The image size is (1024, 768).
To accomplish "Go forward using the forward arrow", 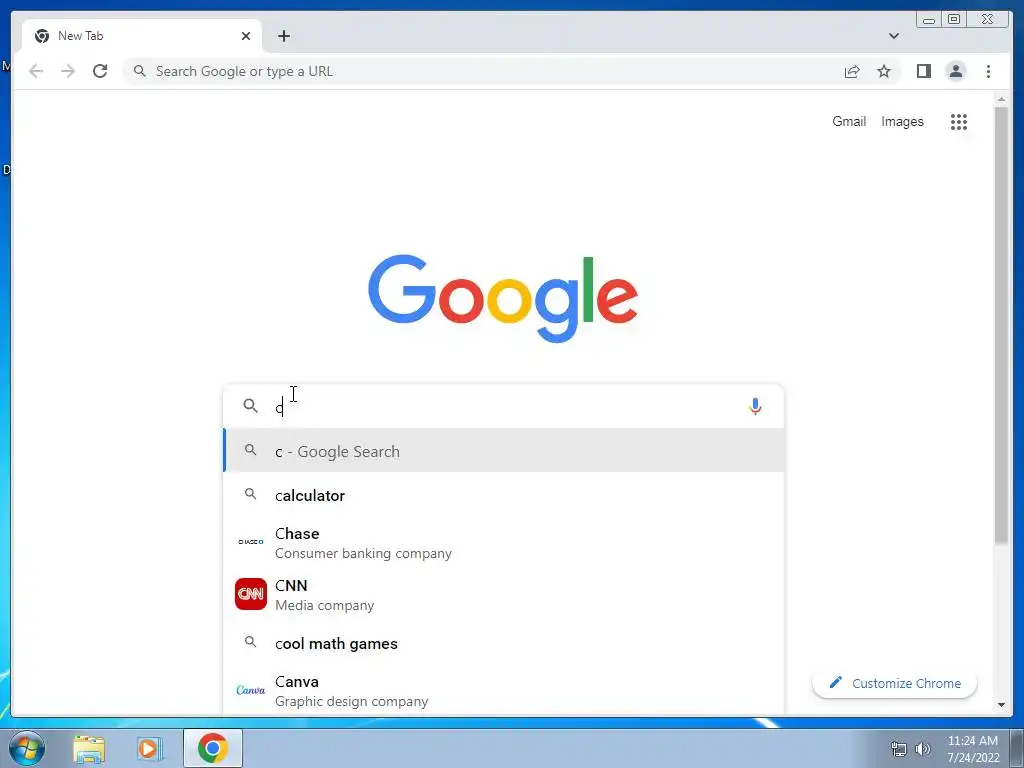I will pos(68,71).
